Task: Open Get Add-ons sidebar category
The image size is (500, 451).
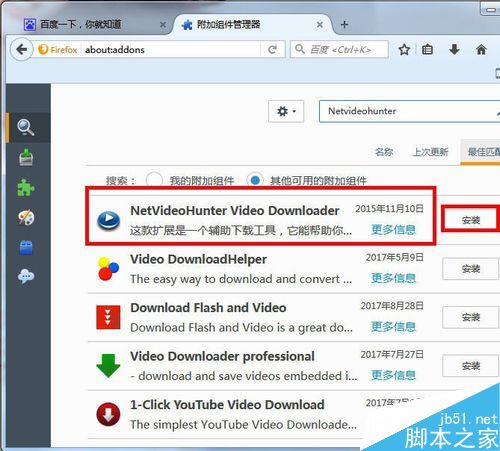Action: (x=26, y=157)
